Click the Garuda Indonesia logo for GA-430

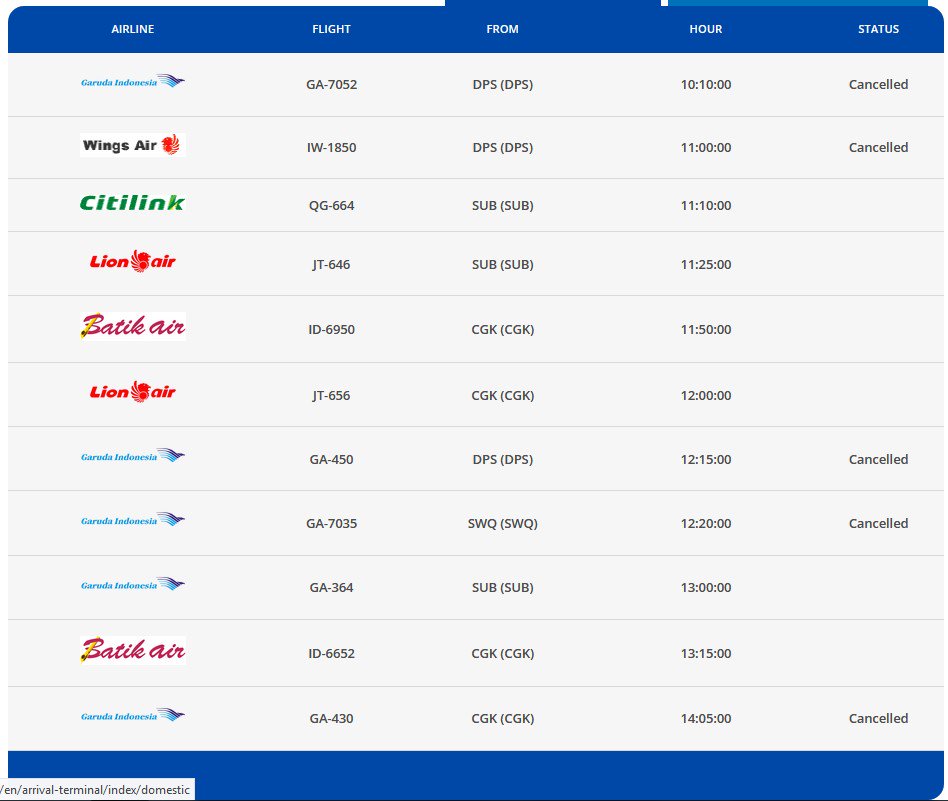tap(132, 715)
